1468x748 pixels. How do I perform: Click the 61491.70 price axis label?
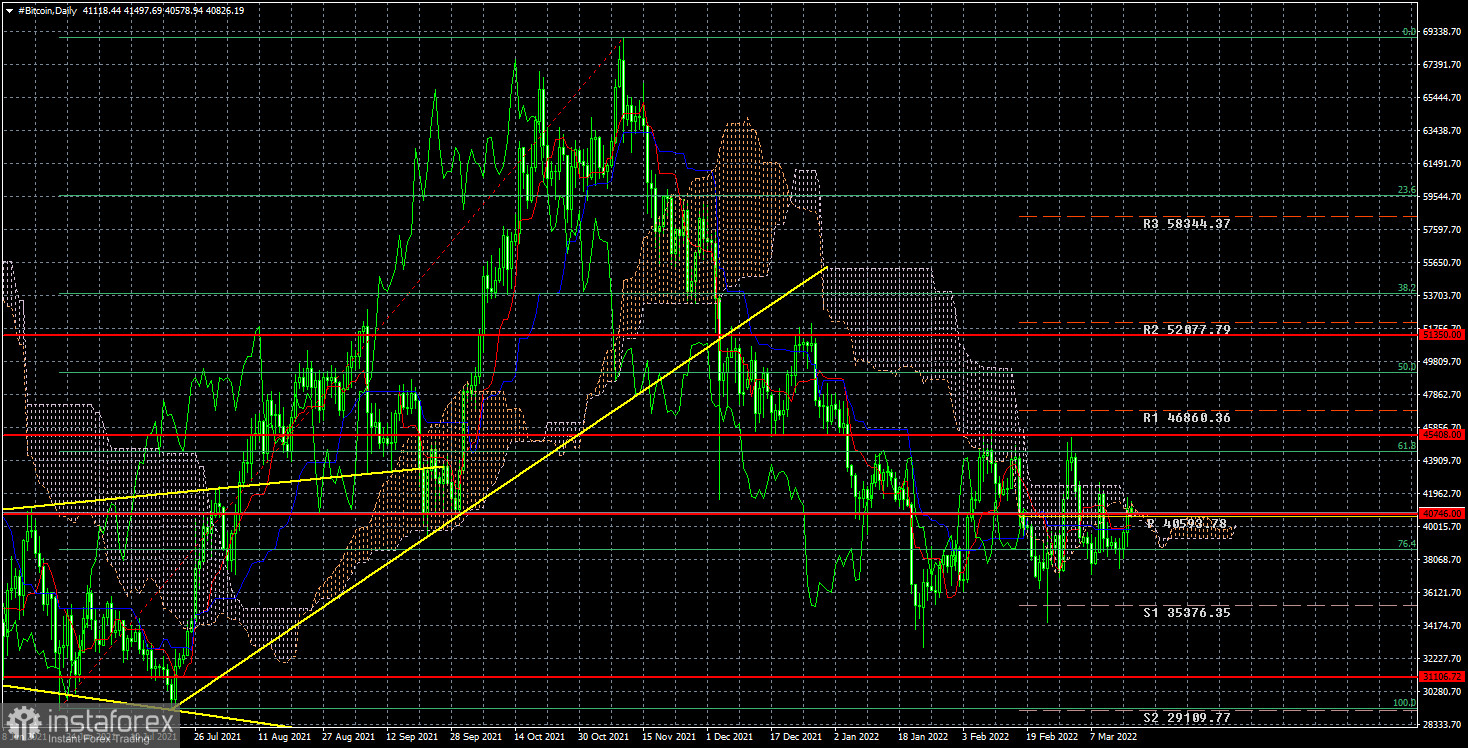[x=1443, y=164]
